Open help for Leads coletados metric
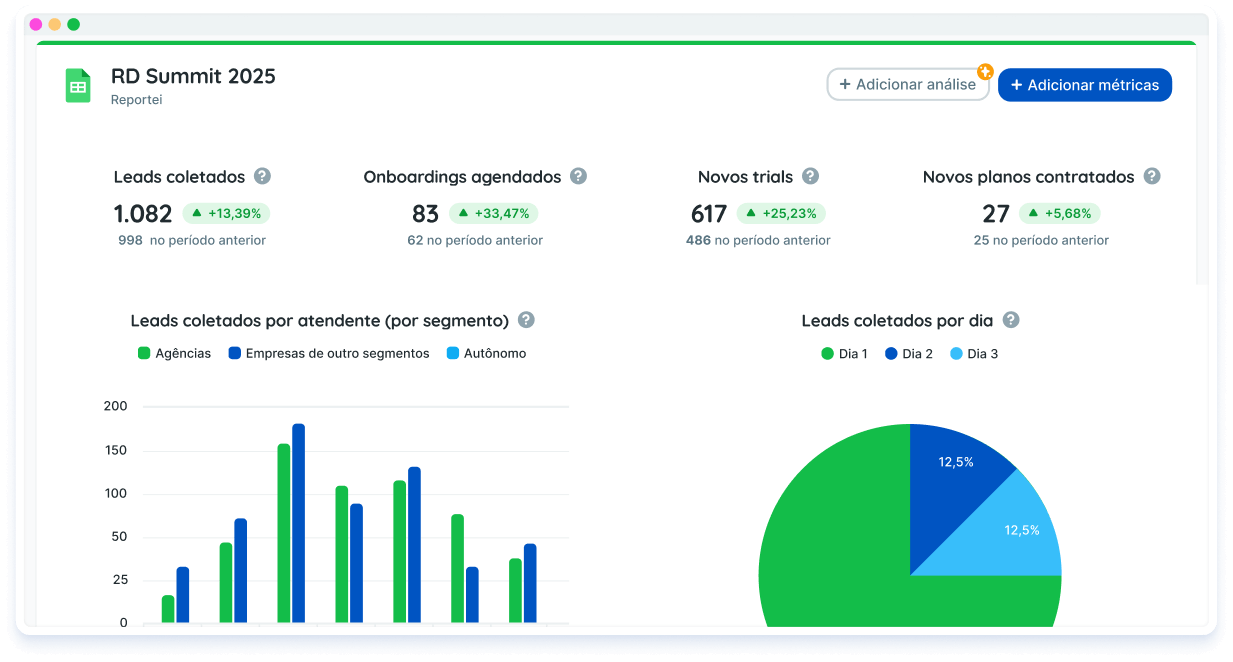This screenshot has height=662, width=1233. pos(262,176)
